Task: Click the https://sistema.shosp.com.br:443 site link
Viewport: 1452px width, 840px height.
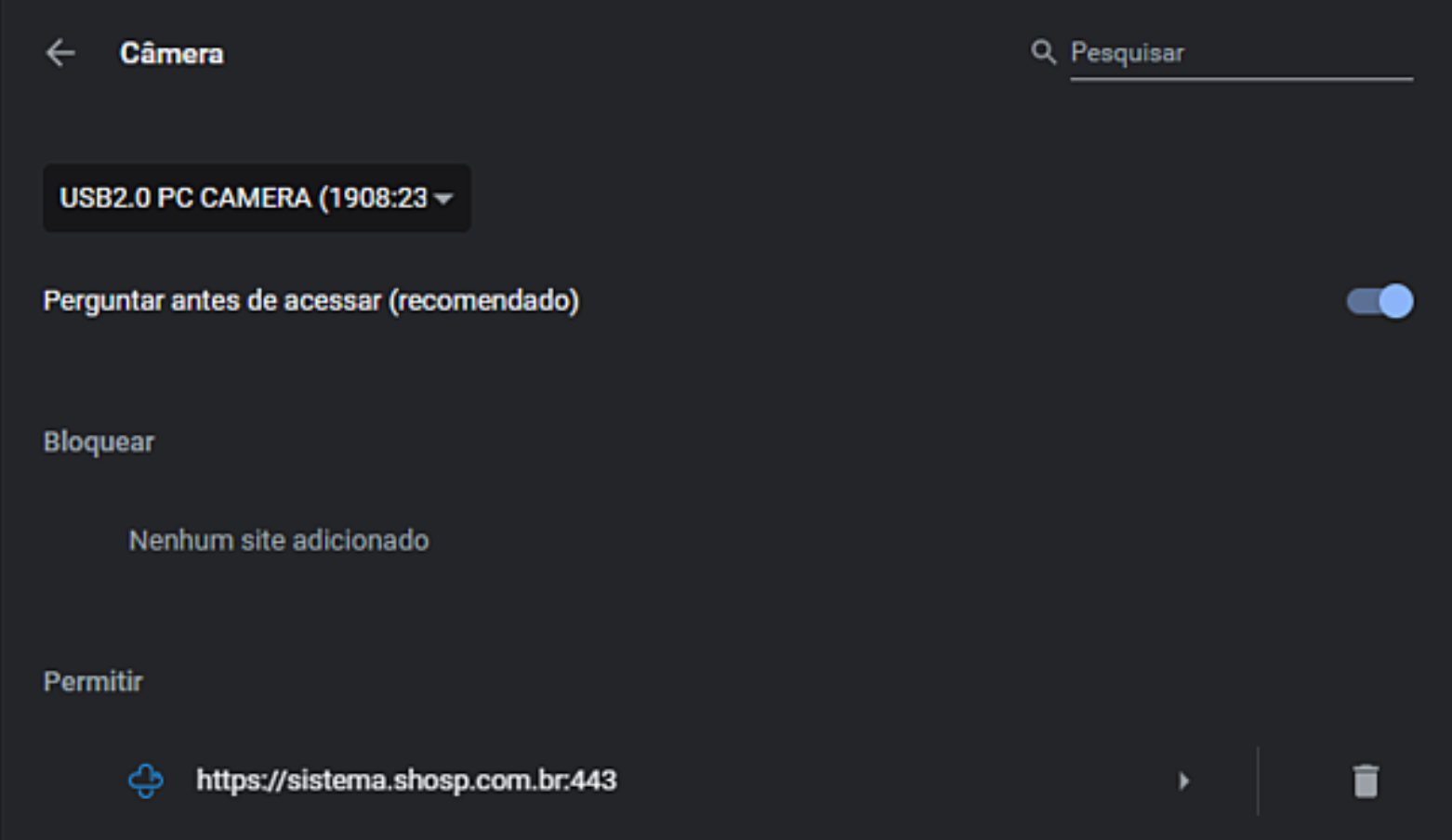Action: 405,781
